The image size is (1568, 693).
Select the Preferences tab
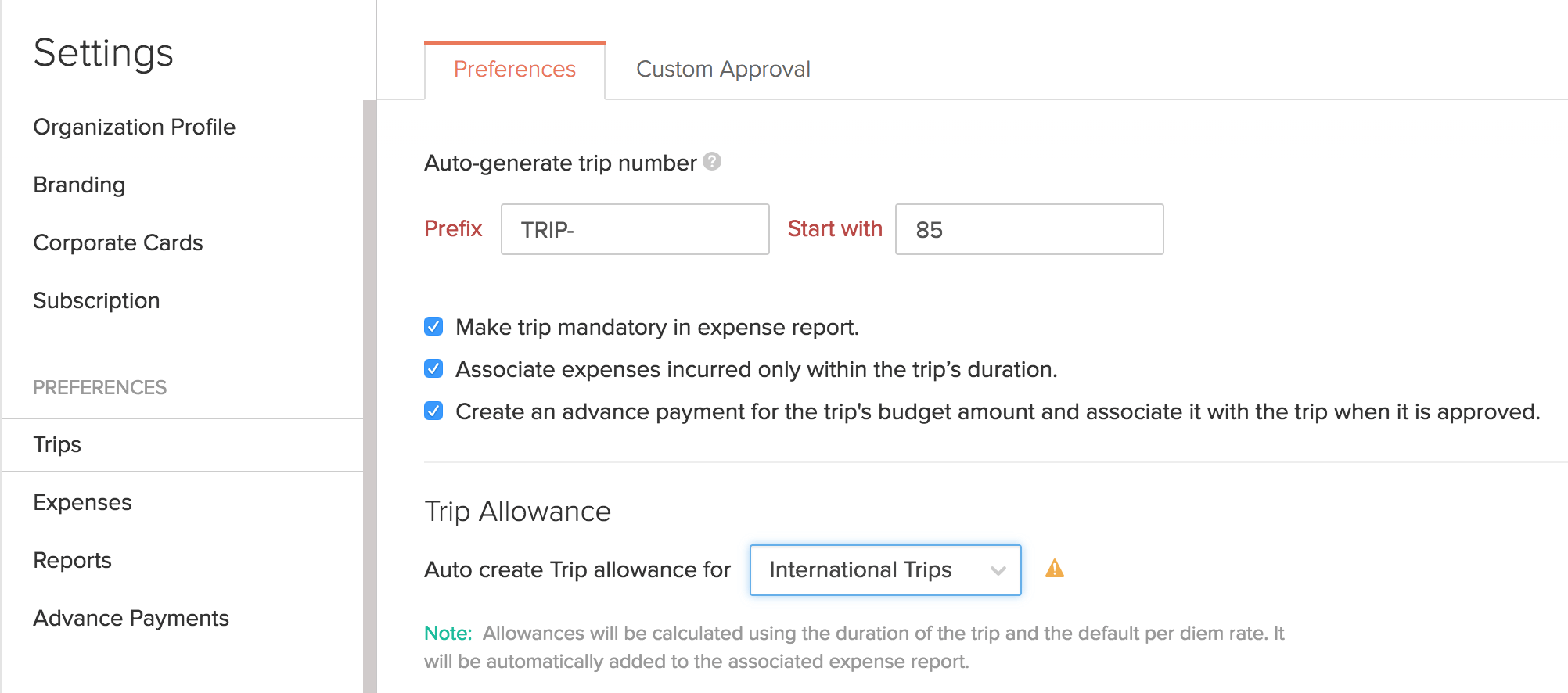tap(514, 70)
